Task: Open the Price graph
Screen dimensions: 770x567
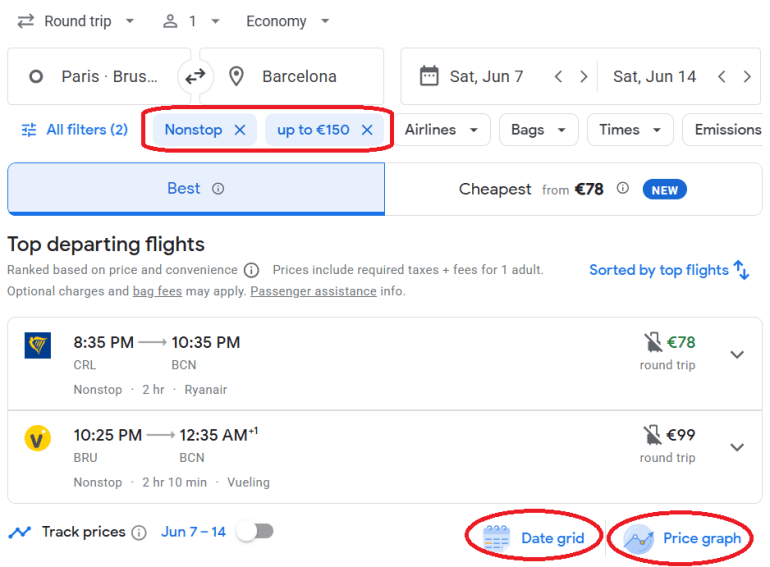Action: pyautogui.click(x=683, y=538)
